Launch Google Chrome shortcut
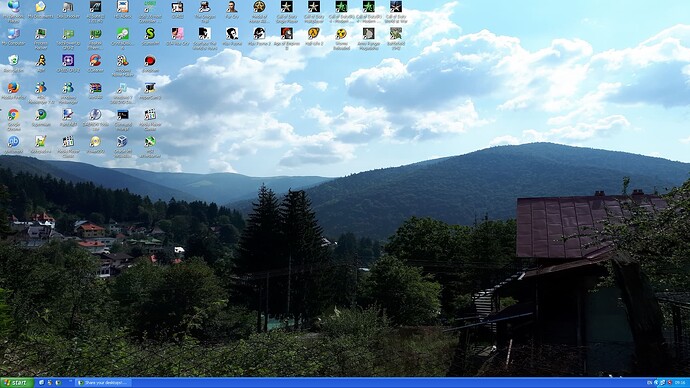The image size is (690, 388). (13, 114)
